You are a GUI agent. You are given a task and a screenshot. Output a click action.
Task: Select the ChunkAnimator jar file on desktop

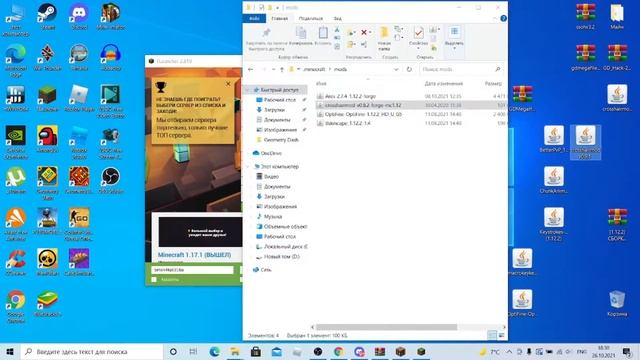553,180
